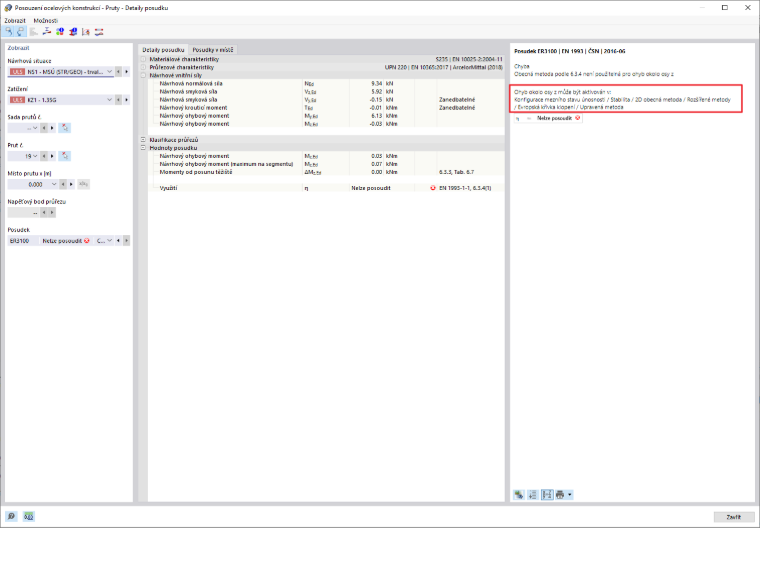Select the Návrhová normálová síla row
This screenshot has width=760, height=570.
326,84
